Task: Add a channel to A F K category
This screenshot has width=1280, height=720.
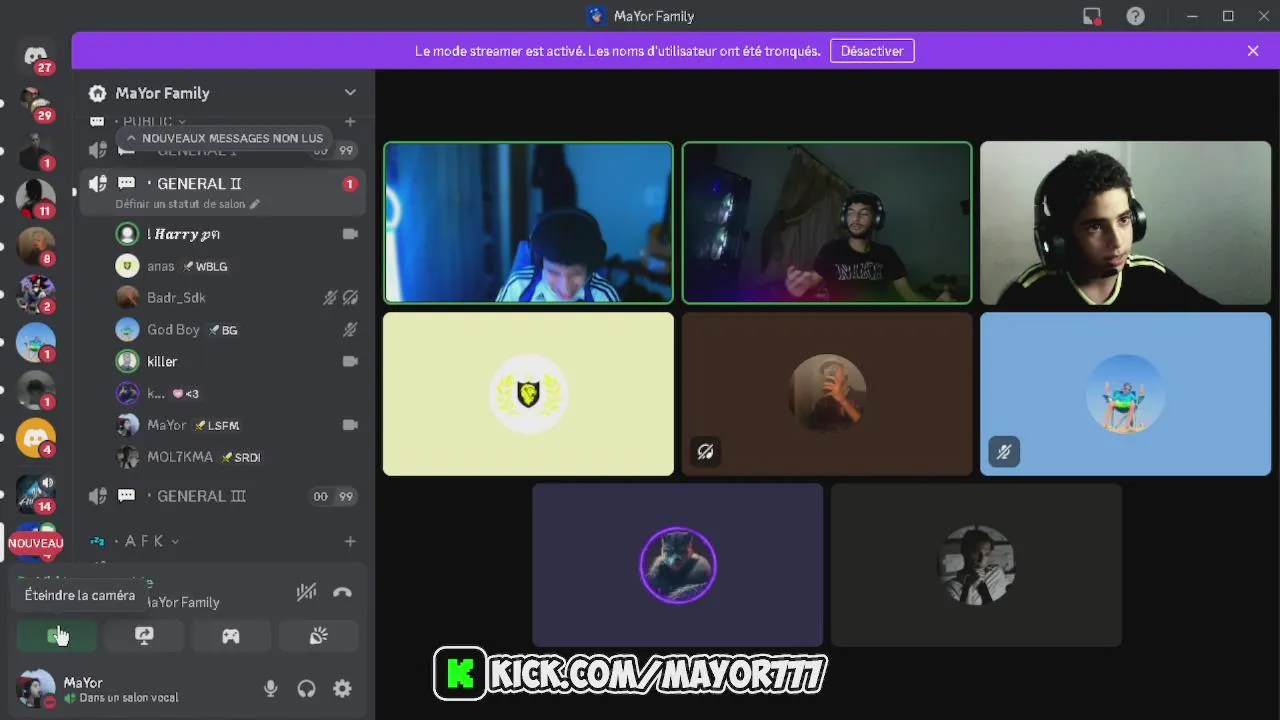Action: pyautogui.click(x=350, y=541)
